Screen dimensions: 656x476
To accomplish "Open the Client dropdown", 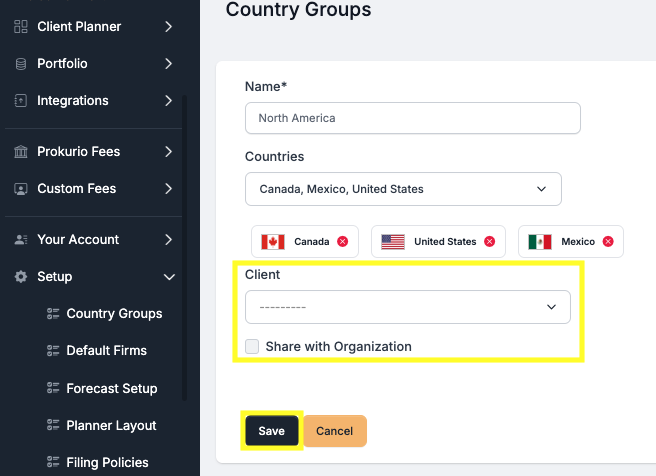I will click(x=407, y=307).
